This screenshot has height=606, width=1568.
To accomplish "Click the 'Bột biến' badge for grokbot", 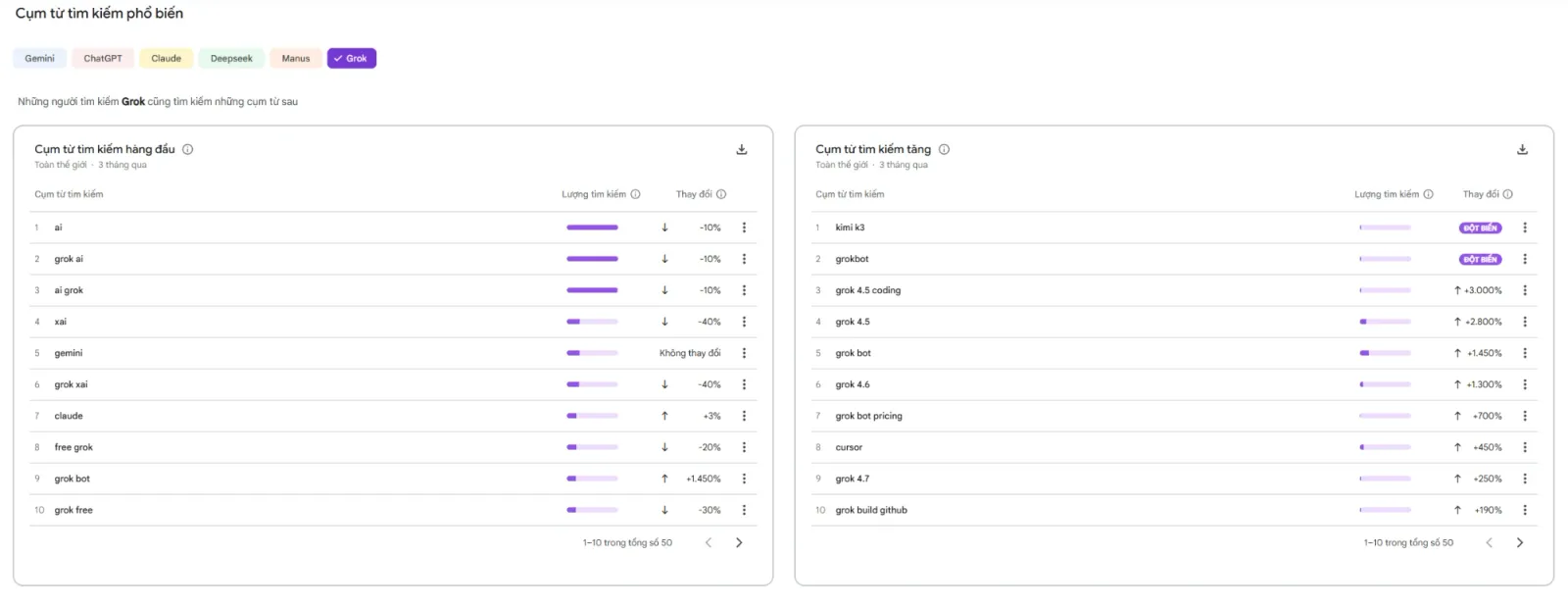I will 1480,259.
